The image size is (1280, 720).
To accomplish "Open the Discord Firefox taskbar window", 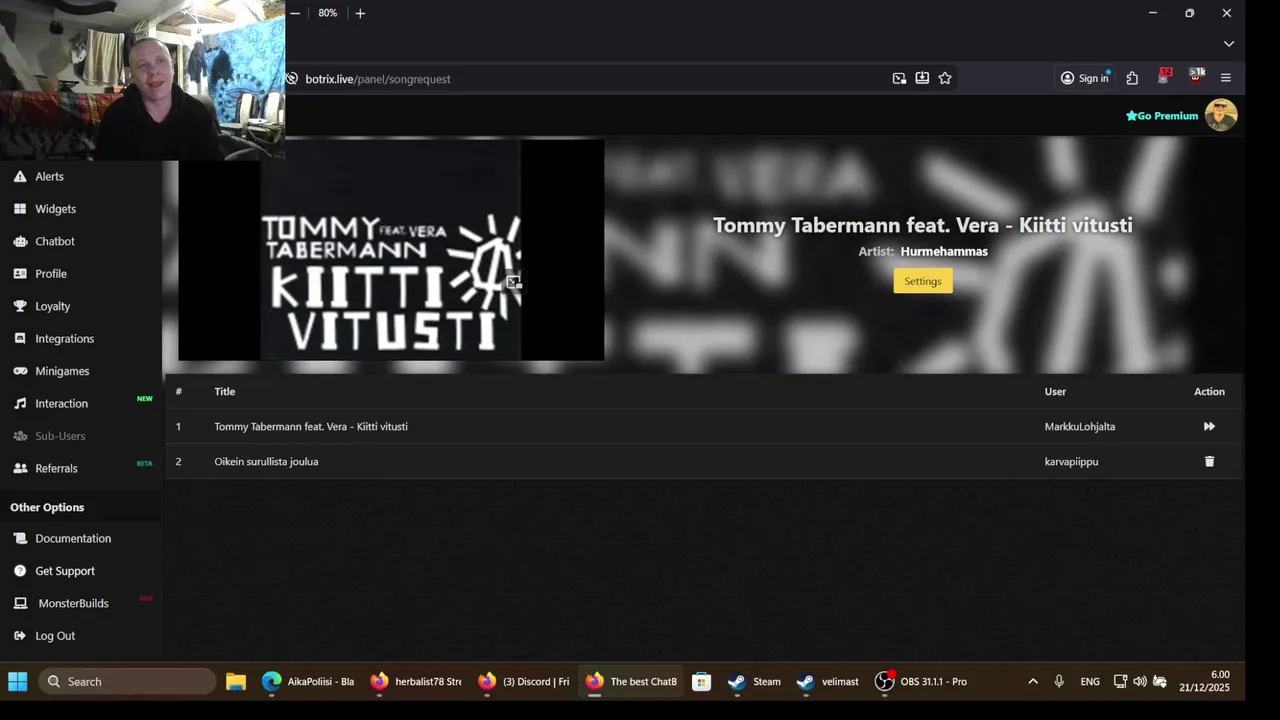I will click(524, 681).
